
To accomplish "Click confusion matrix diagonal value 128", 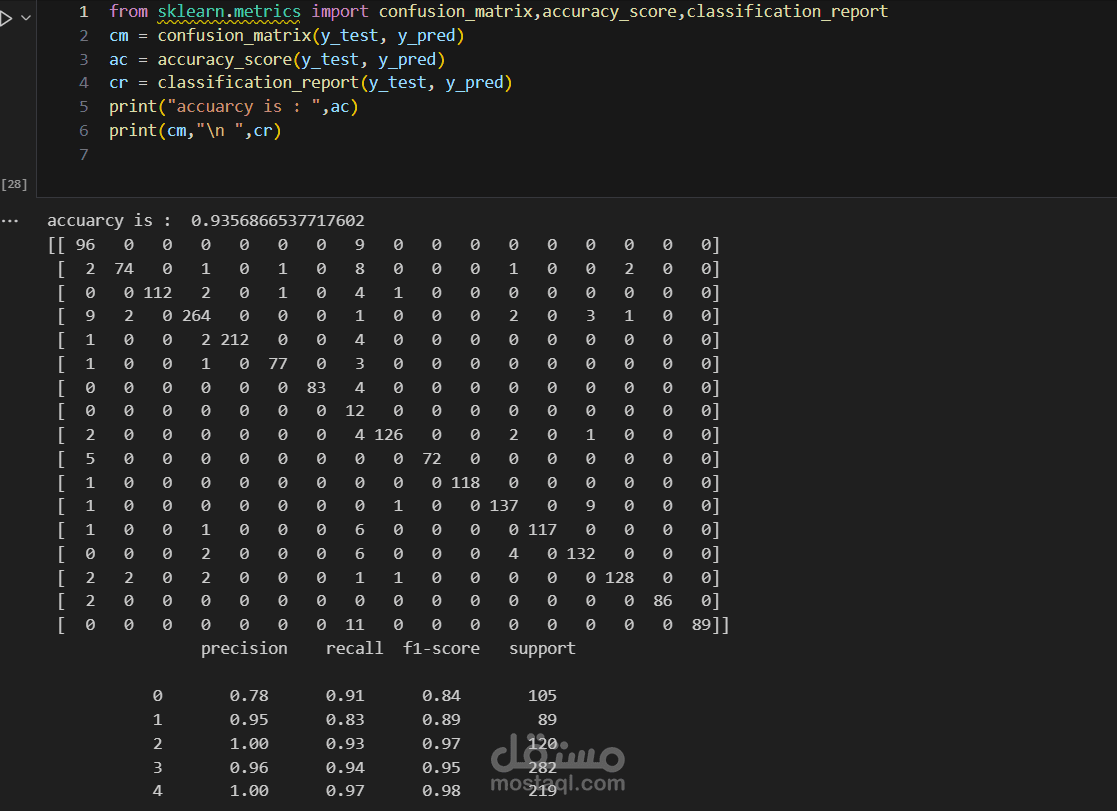I will (x=619, y=578).
